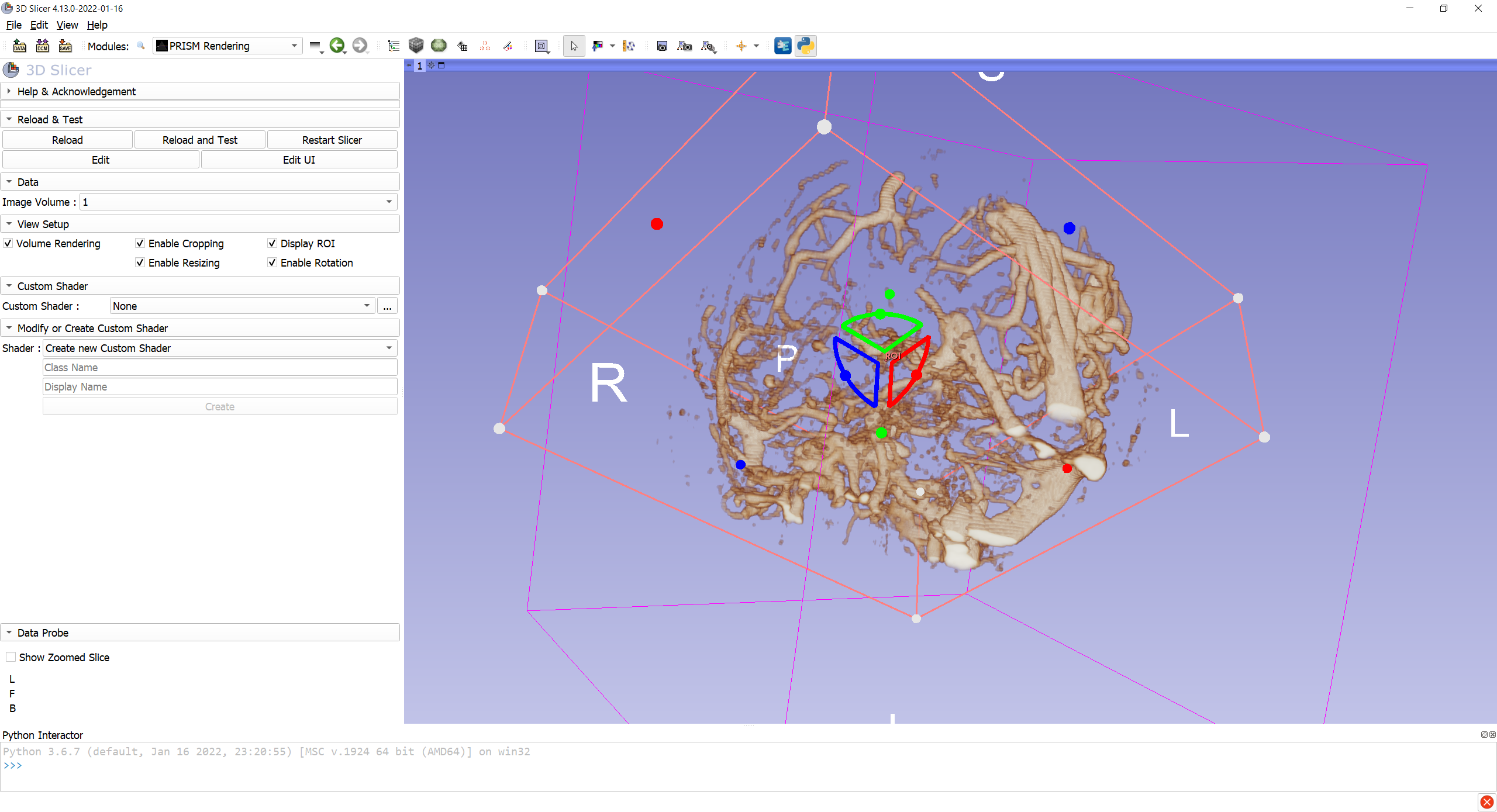Open the View menu
Viewport: 1497px width, 812px height.
pos(67,25)
